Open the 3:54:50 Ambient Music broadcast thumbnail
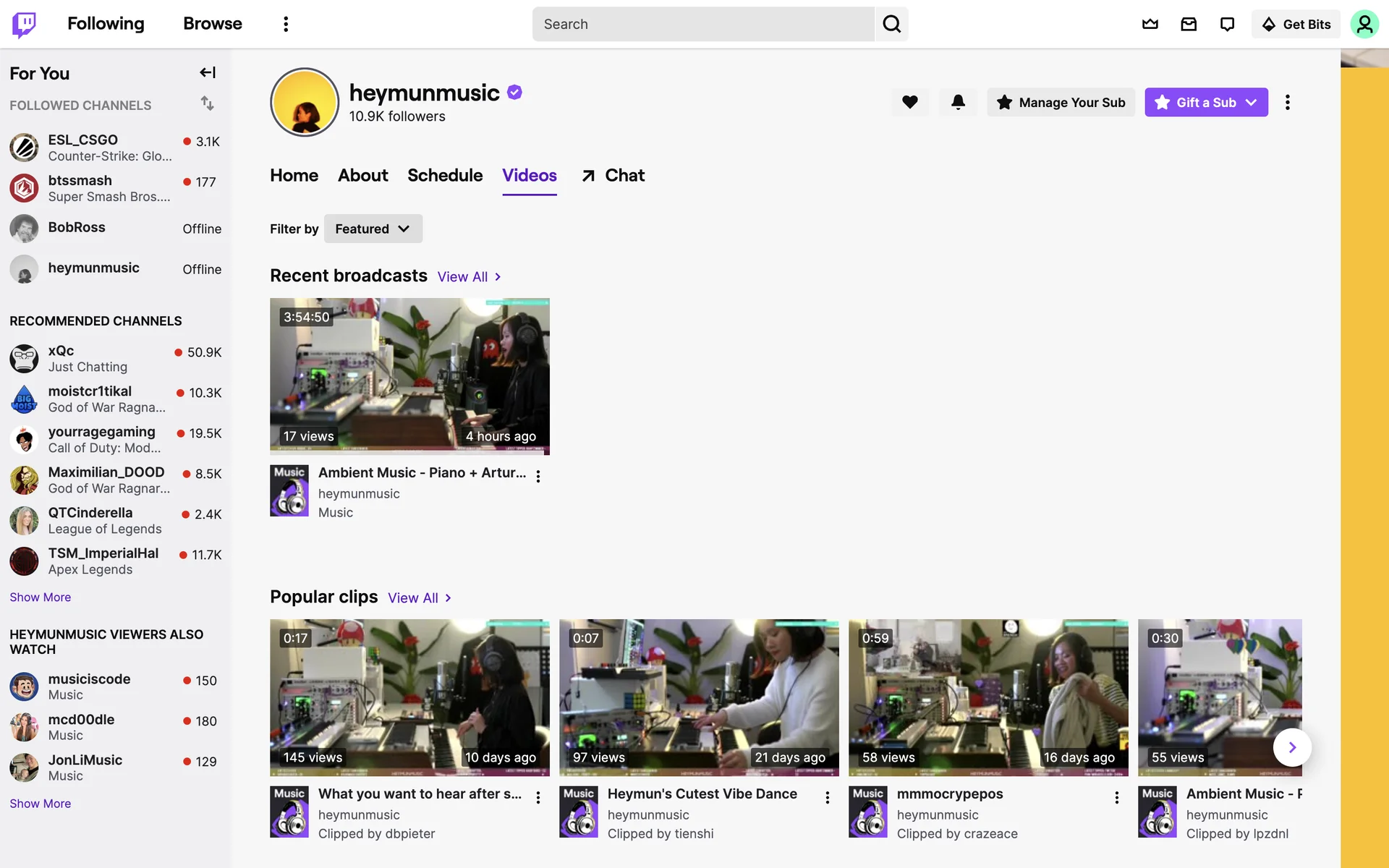This screenshot has width=1389, height=868. pyautogui.click(x=409, y=376)
